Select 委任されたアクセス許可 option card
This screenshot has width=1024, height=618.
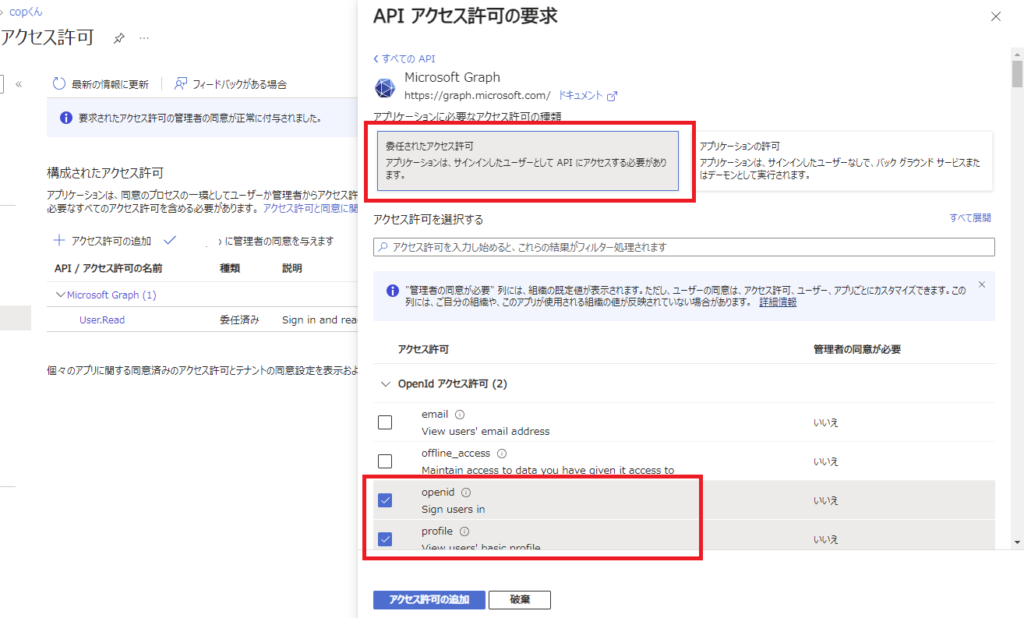pyautogui.click(x=528, y=161)
